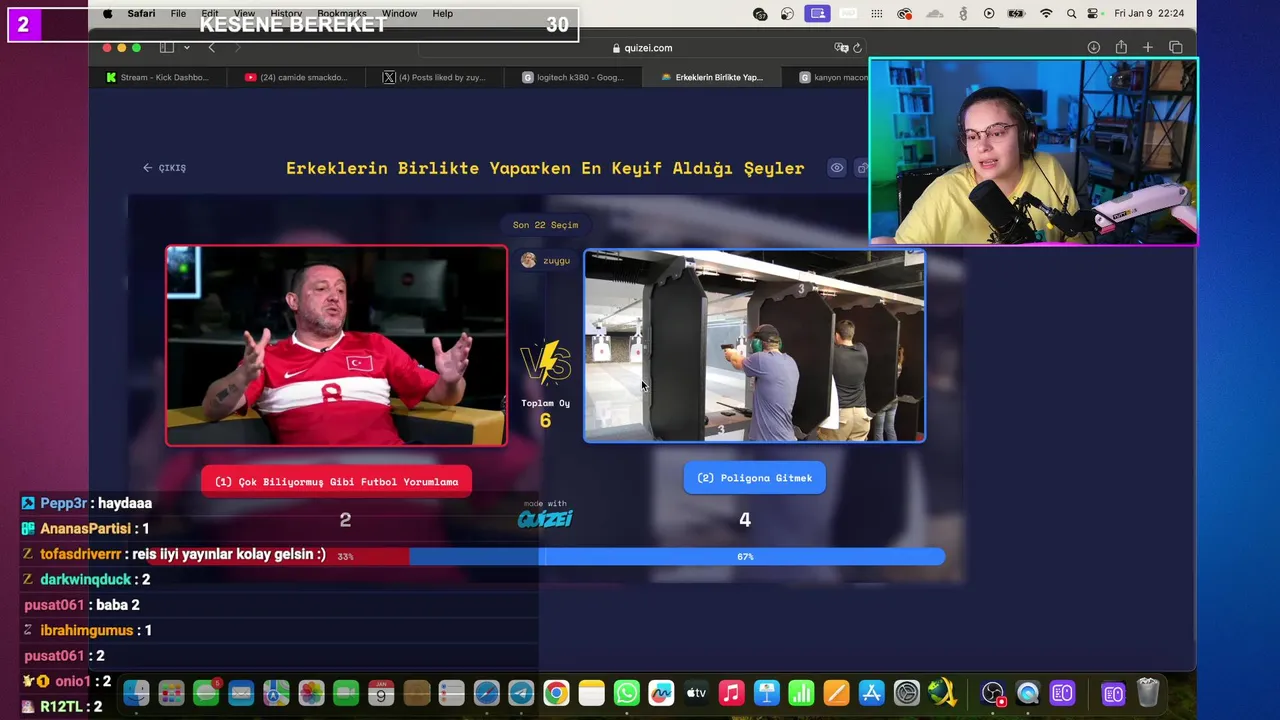
Task: Vote '(1) Çok Biliyormuş Gibi Futbol Yorumlama'
Action: pyautogui.click(x=336, y=482)
